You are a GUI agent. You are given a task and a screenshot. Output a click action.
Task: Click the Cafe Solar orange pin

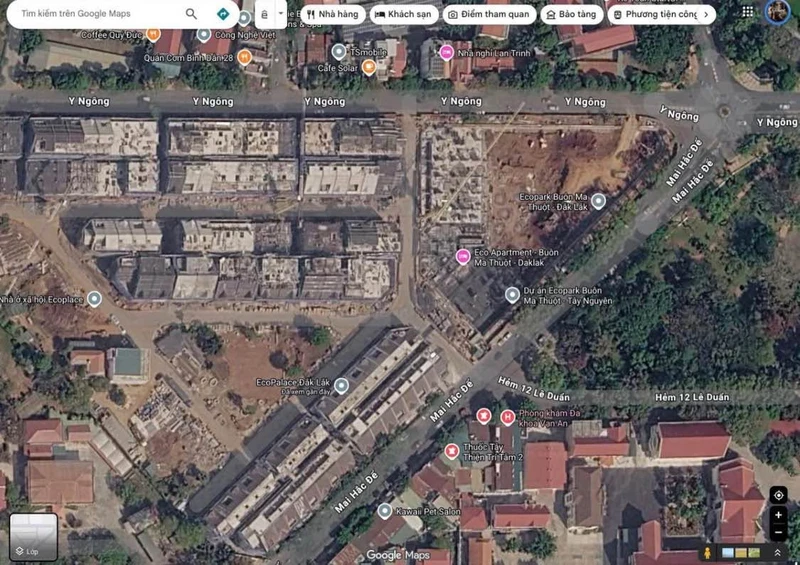coord(368,67)
